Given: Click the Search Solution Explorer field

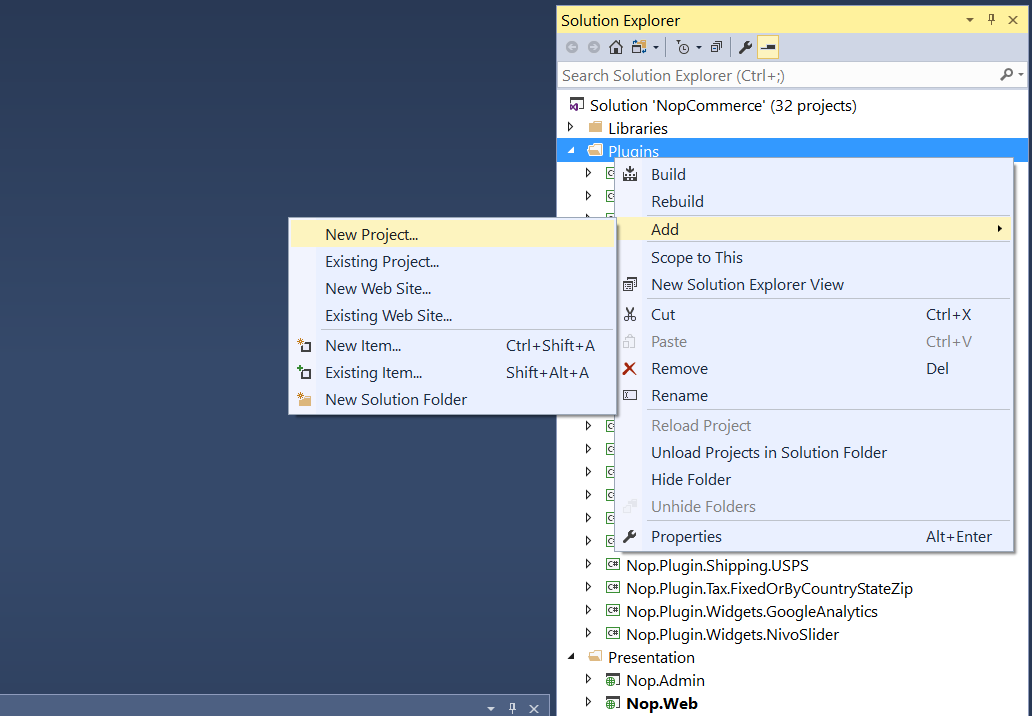Looking at the screenshot, I should pos(777,76).
